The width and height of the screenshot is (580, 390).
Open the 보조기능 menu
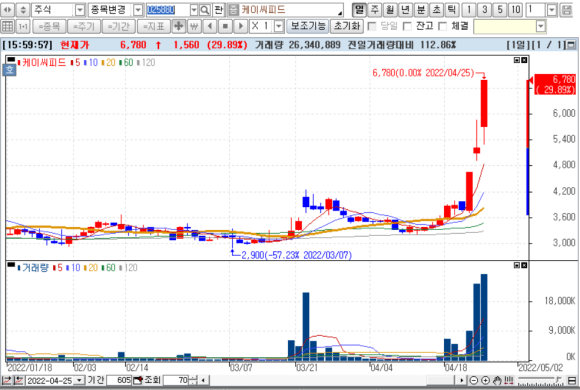pyautogui.click(x=308, y=26)
